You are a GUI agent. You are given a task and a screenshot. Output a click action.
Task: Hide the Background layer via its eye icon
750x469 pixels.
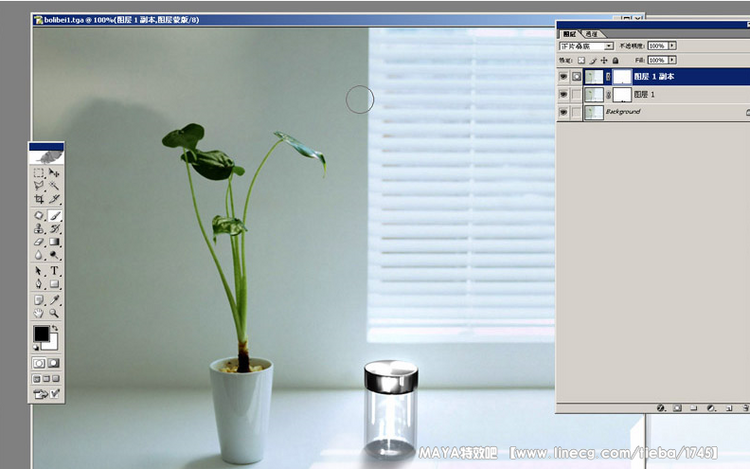coord(564,113)
